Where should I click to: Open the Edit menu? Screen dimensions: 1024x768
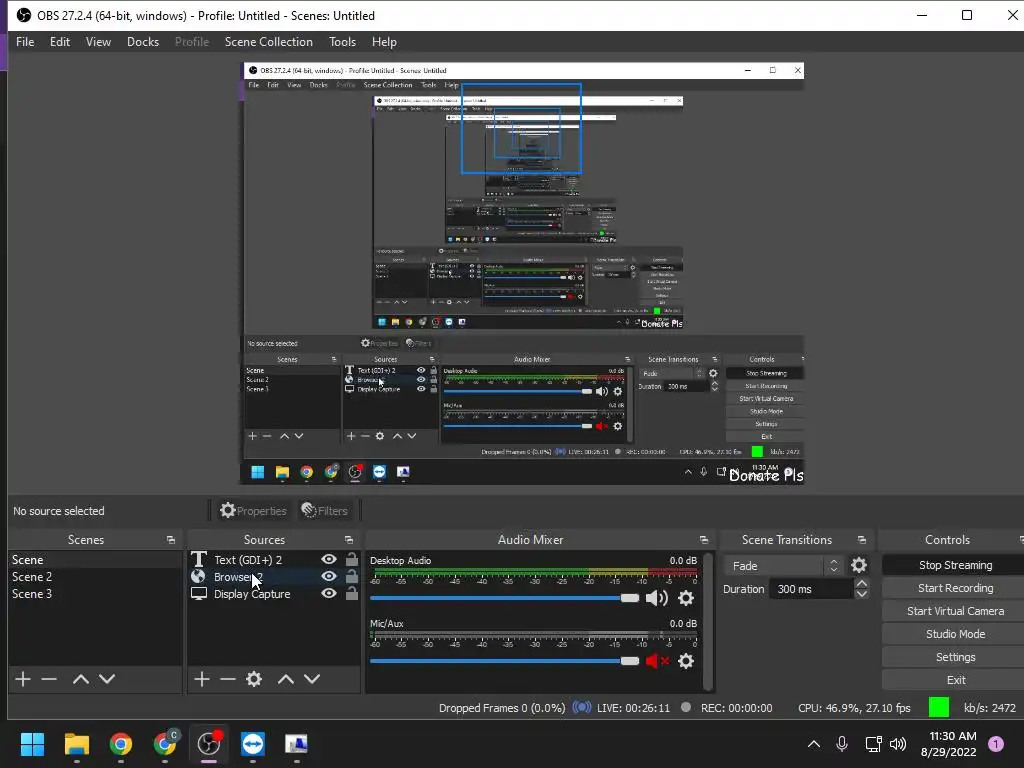click(x=60, y=42)
